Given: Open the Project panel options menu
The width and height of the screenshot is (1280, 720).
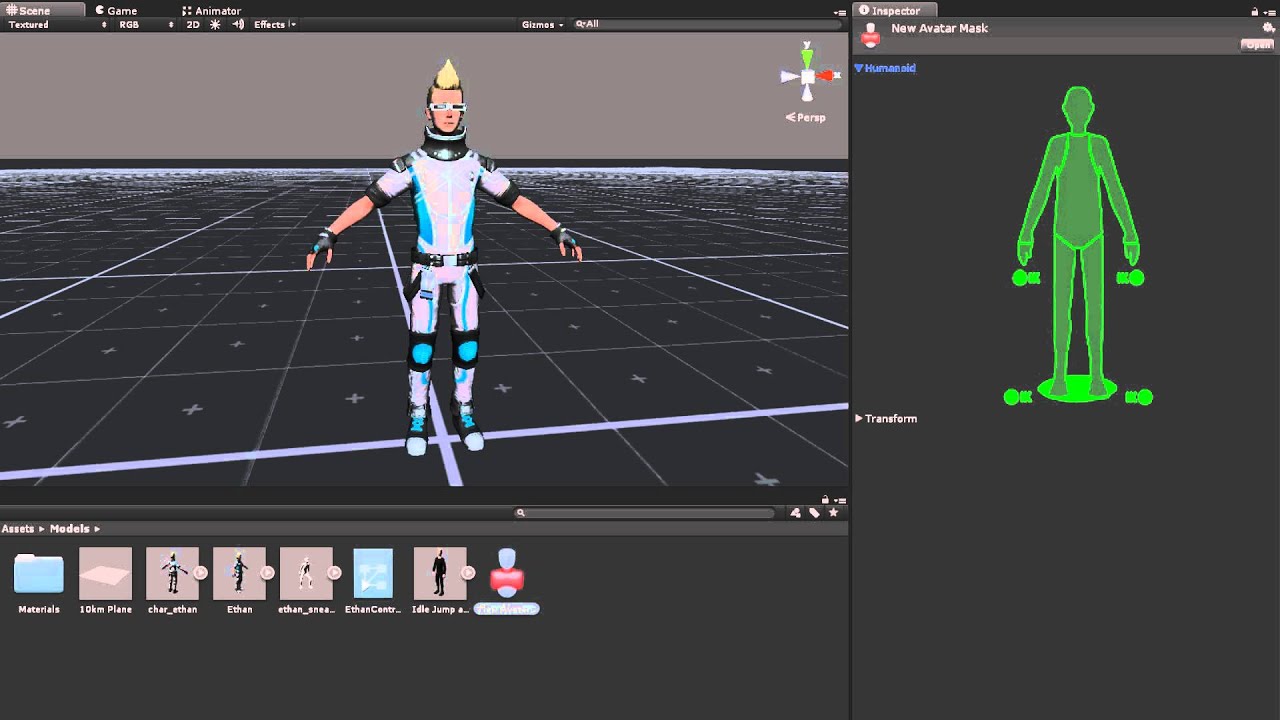Looking at the screenshot, I should coord(840,499).
